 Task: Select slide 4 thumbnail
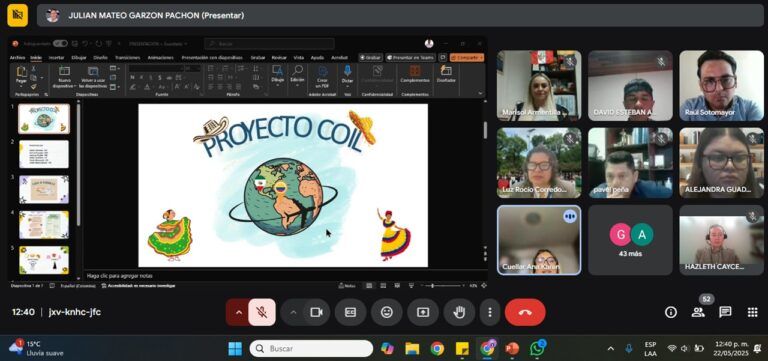tap(44, 224)
